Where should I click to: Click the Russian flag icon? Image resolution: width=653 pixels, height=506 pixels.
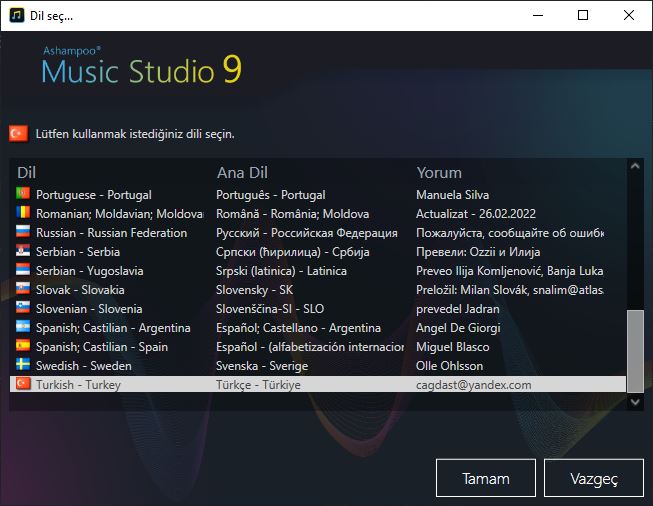(23, 231)
